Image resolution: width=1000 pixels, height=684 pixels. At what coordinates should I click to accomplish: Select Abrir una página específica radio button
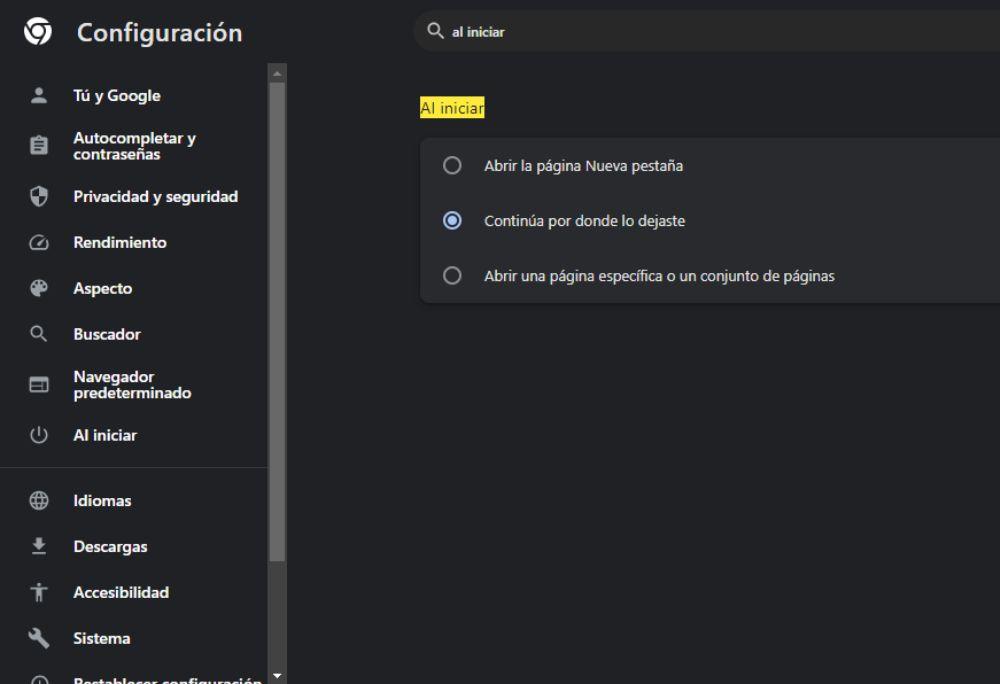click(x=452, y=276)
